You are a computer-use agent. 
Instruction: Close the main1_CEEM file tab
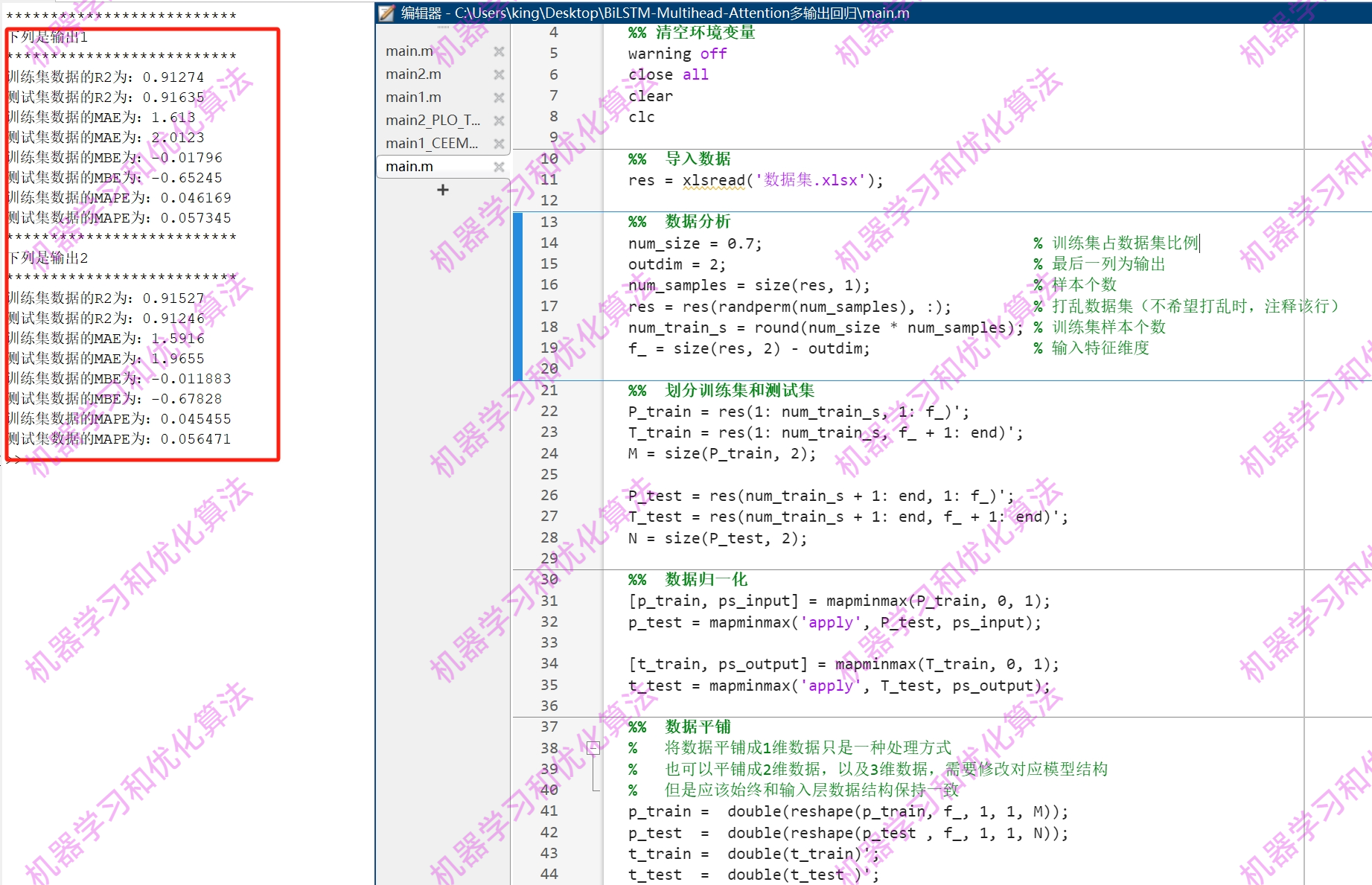499,143
